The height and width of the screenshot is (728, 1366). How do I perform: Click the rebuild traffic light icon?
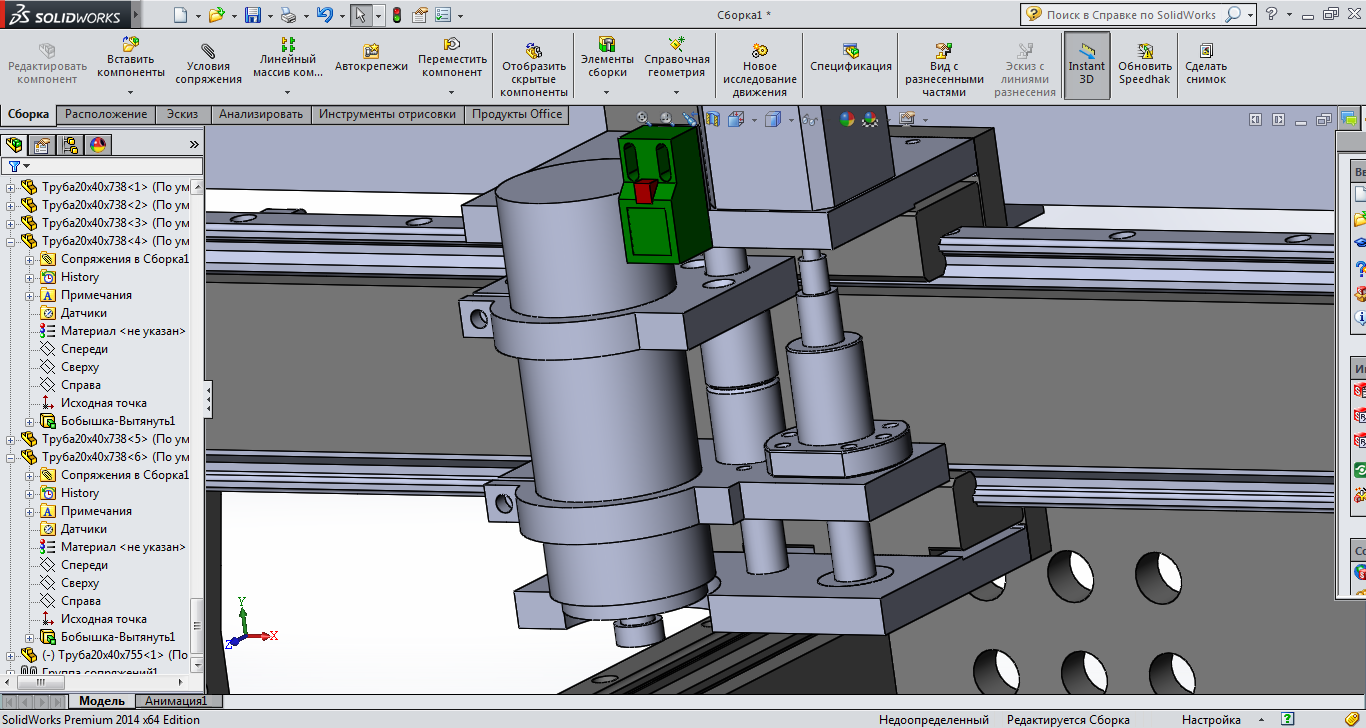pyautogui.click(x=397, y=15)
